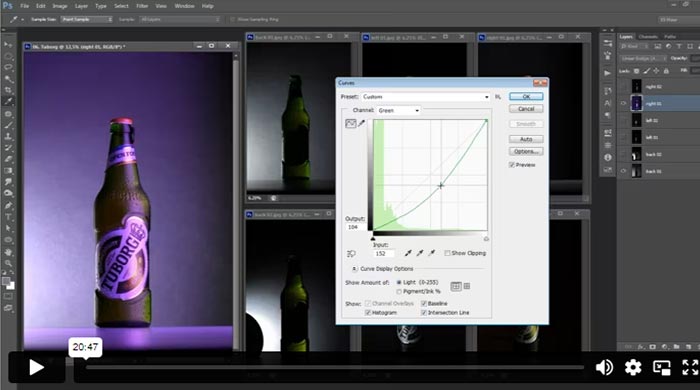Open the File menu
This screenshot has height=390, width=700.
click(25, 6)
